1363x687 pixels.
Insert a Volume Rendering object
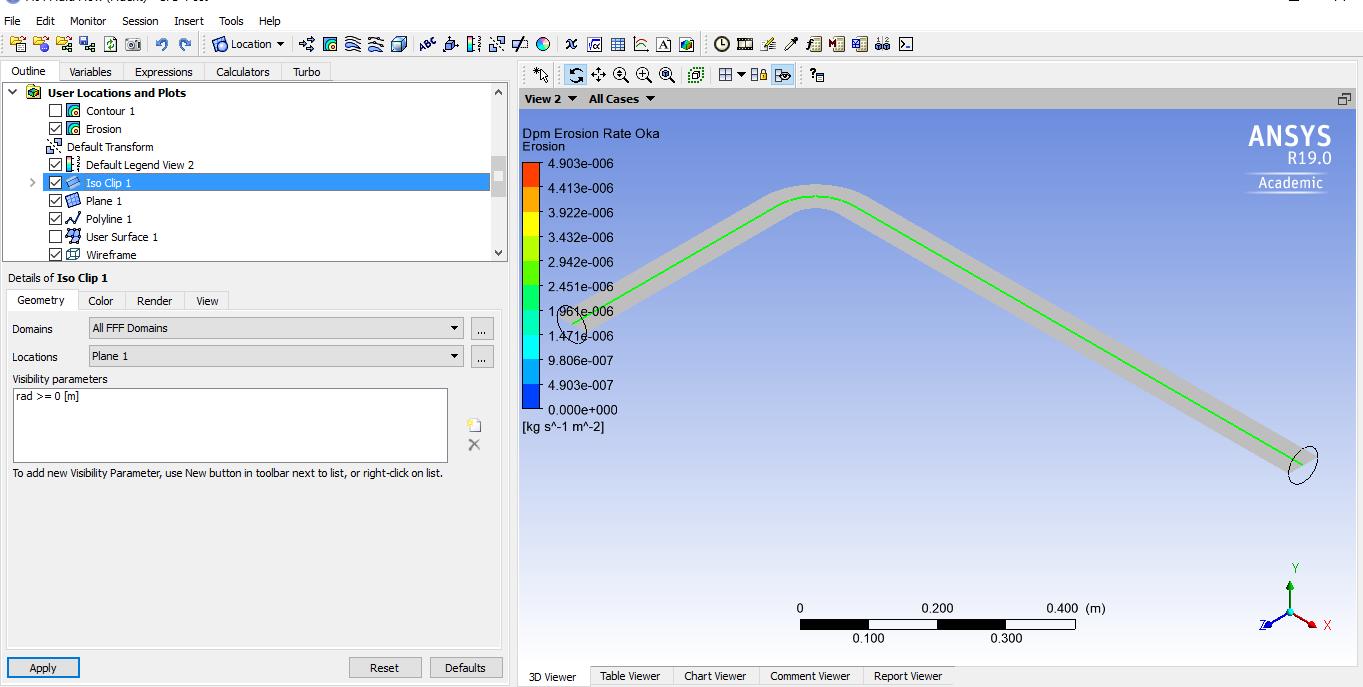pyautogui.click(x=399, y=44)
